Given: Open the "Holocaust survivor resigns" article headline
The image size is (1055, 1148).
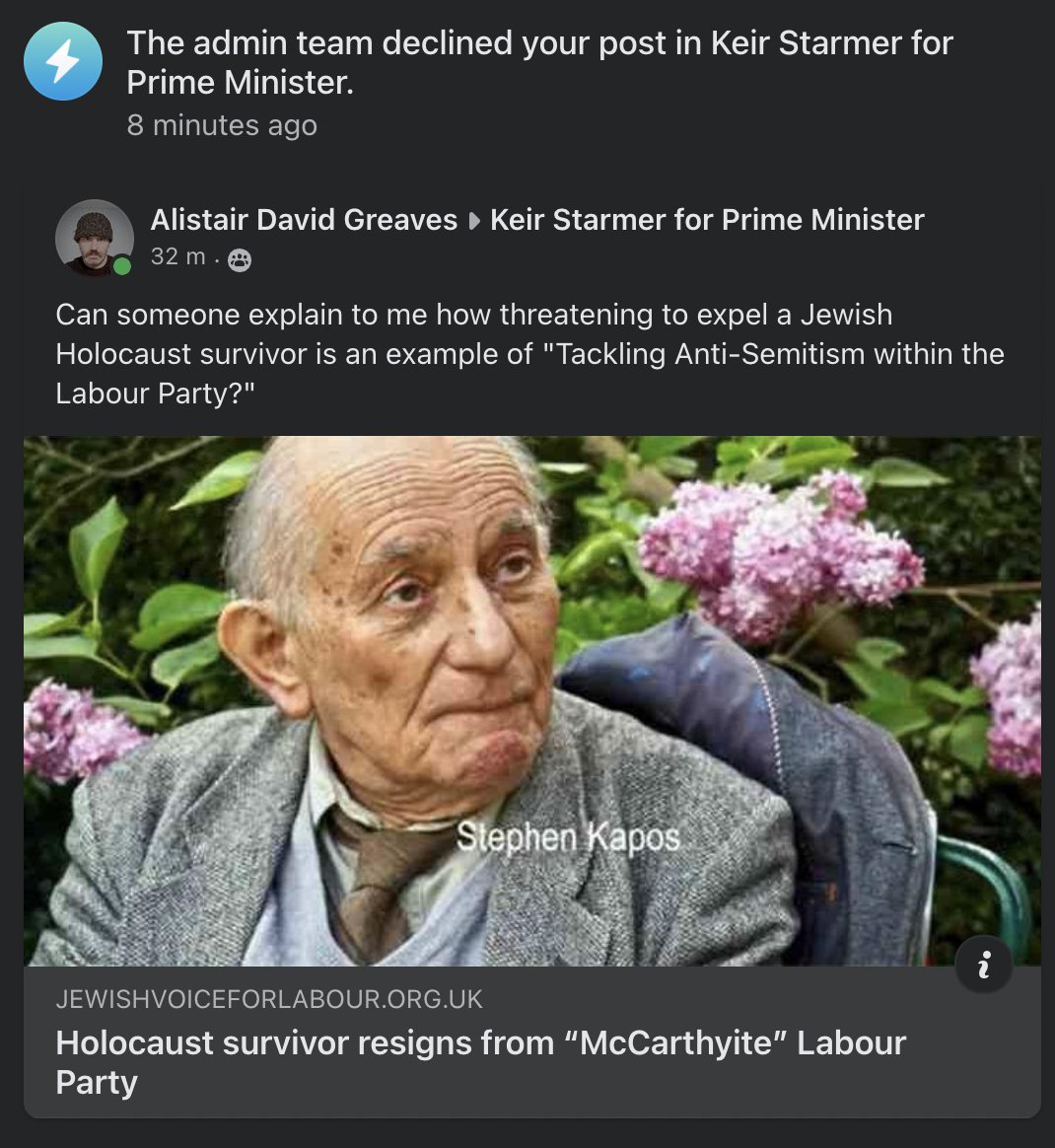Looking at the screenshot, I should [x=480, y=1043].
